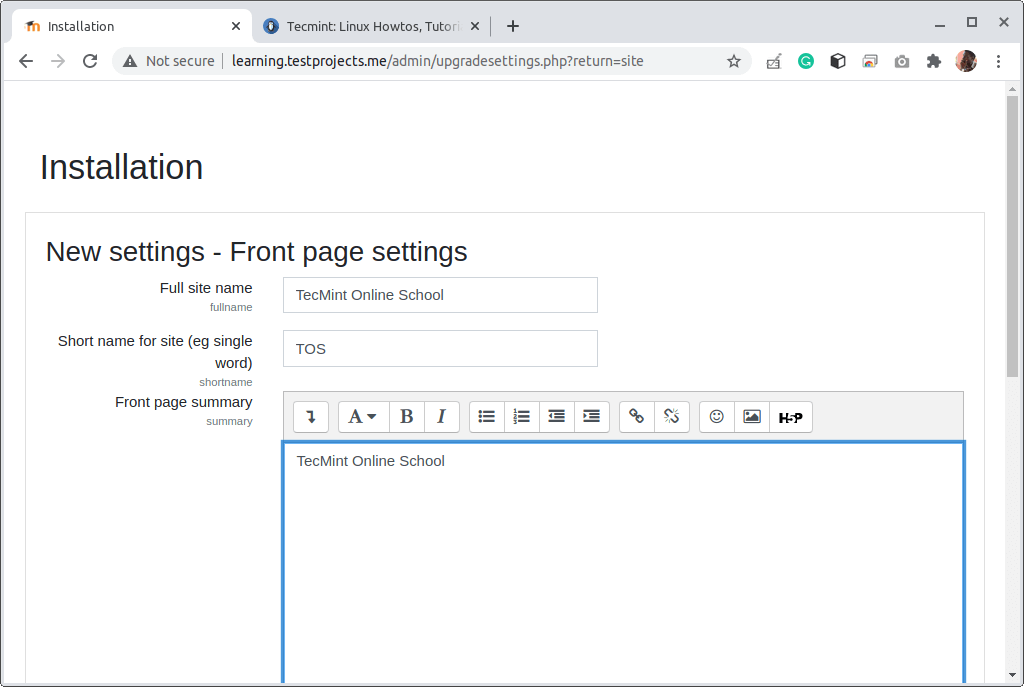Open the user profile avatar
Screen dimensions: 1024x687
point(966,61)
